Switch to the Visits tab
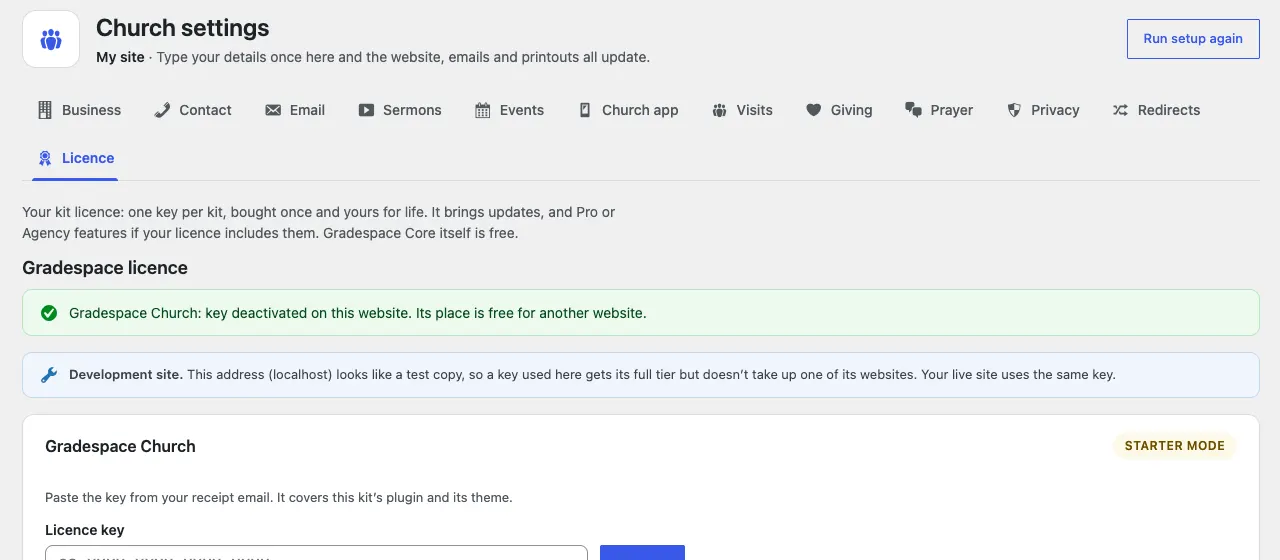 pyautogui.click(x=742, y=110)
